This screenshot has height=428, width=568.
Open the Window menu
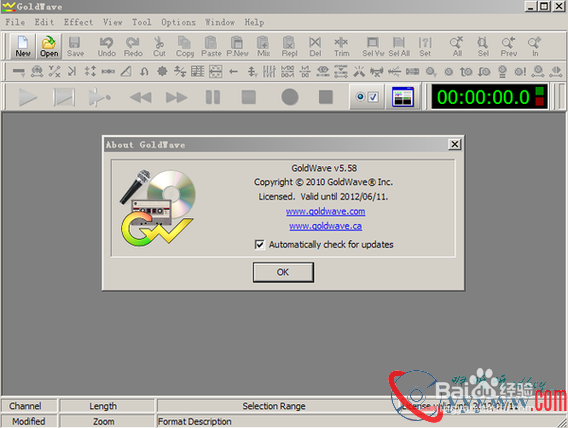(x=220, y=22)
